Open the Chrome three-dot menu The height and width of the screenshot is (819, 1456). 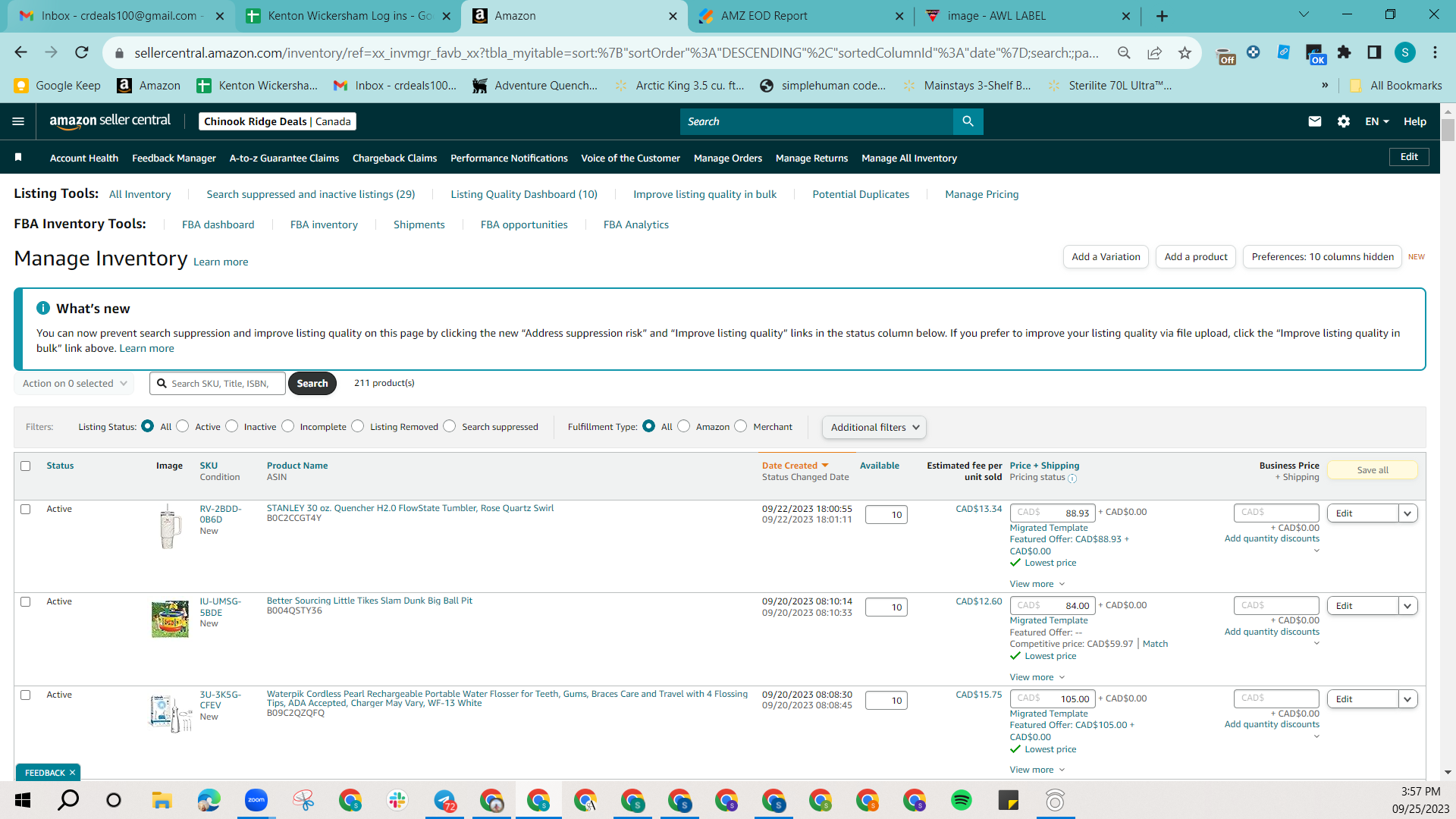coord(1435,52)
